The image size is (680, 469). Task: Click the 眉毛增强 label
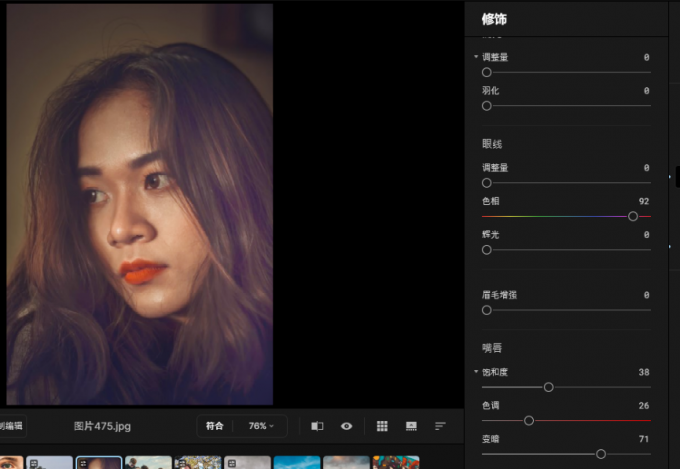coord(499,295)
